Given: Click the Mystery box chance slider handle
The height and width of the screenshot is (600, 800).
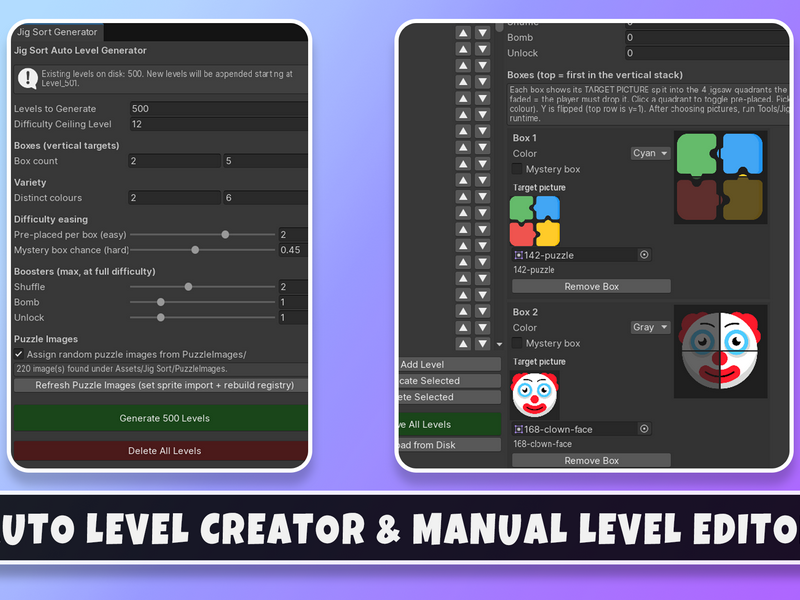Looking at the screenshot, I should click(195, 250).
